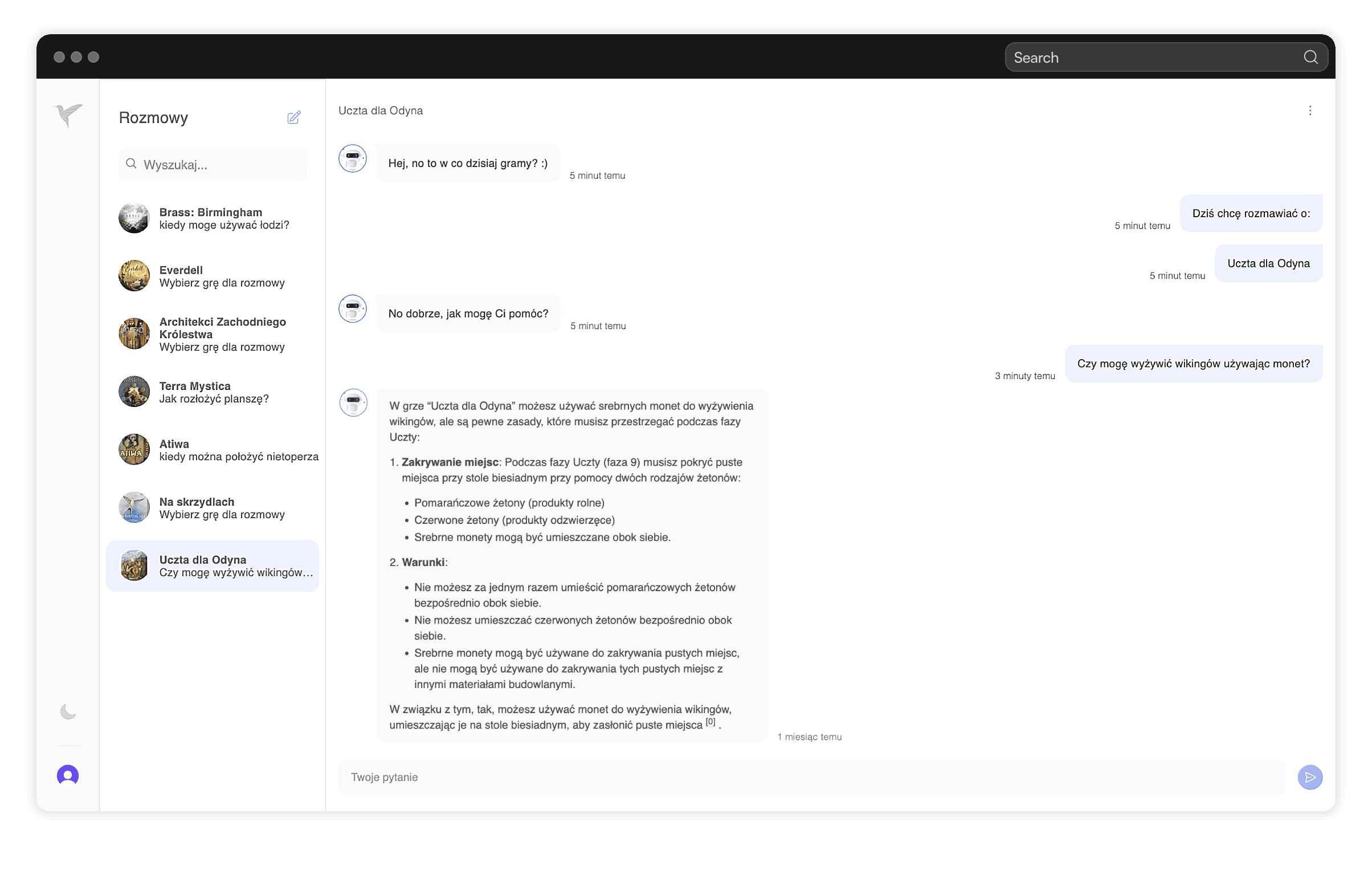Toggle dark mode moon icon

68,711
